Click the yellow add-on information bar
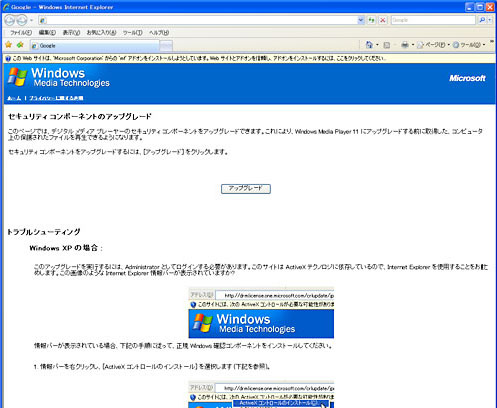The width and height of the screenshot is (497, 408). click(x=249, y=58)
